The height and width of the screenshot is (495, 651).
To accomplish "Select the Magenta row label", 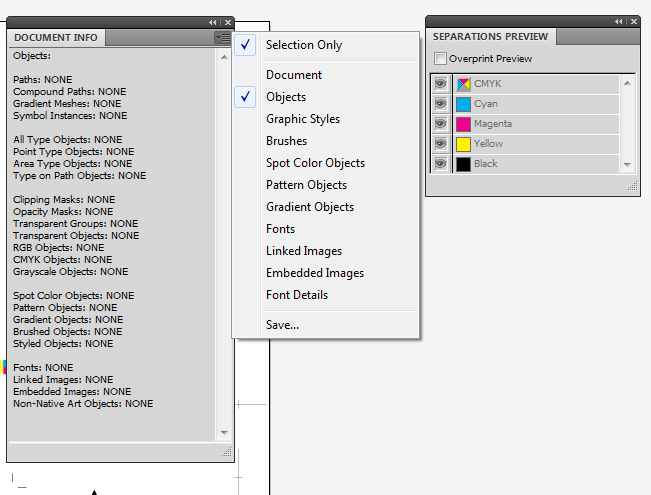I will point(493,124).
